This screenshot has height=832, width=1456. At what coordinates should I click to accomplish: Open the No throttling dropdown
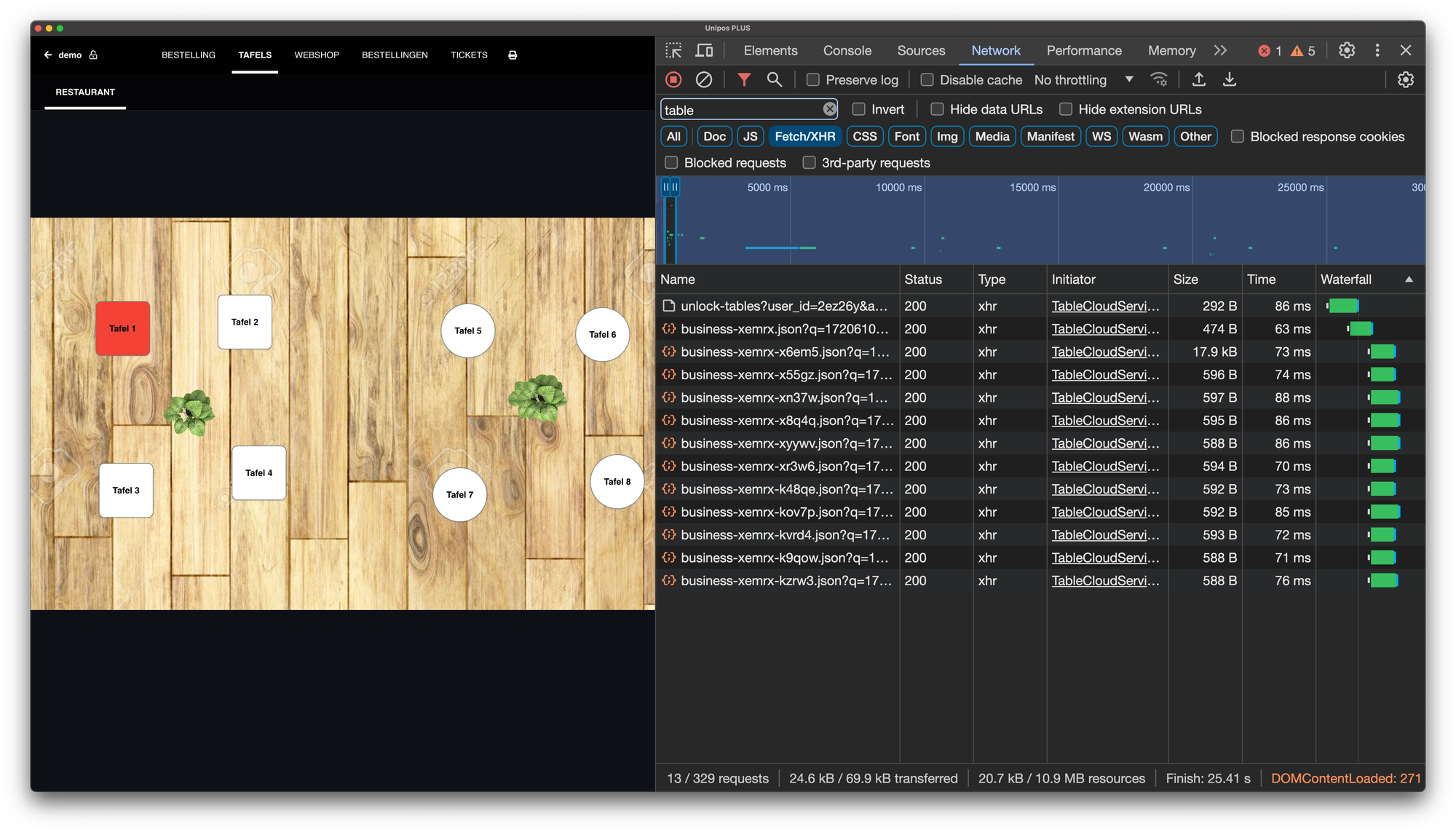click(1083, 80)
